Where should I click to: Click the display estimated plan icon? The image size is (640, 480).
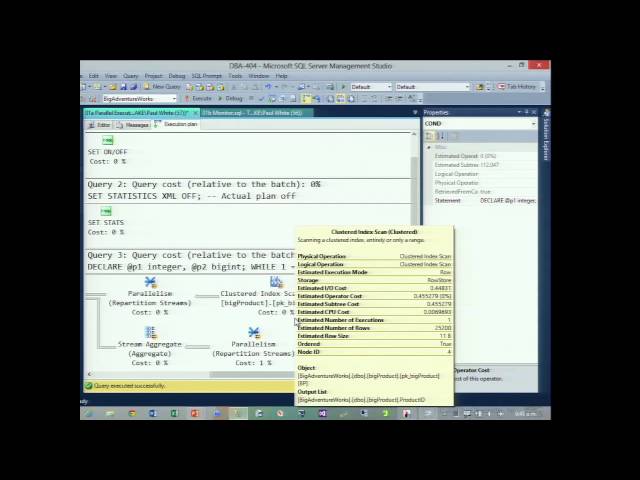(x=271, y=98)
